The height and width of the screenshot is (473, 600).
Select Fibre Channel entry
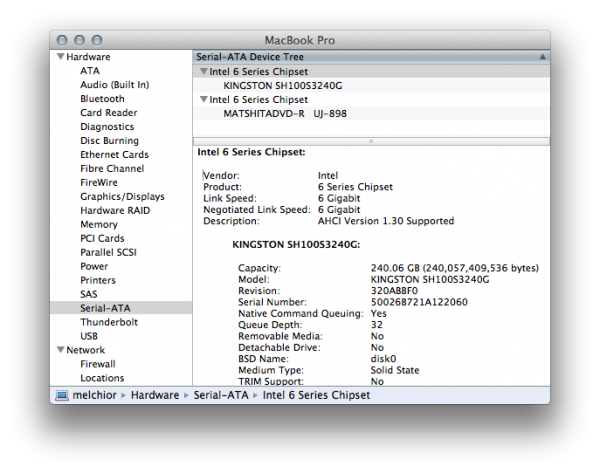click(112, 168)
